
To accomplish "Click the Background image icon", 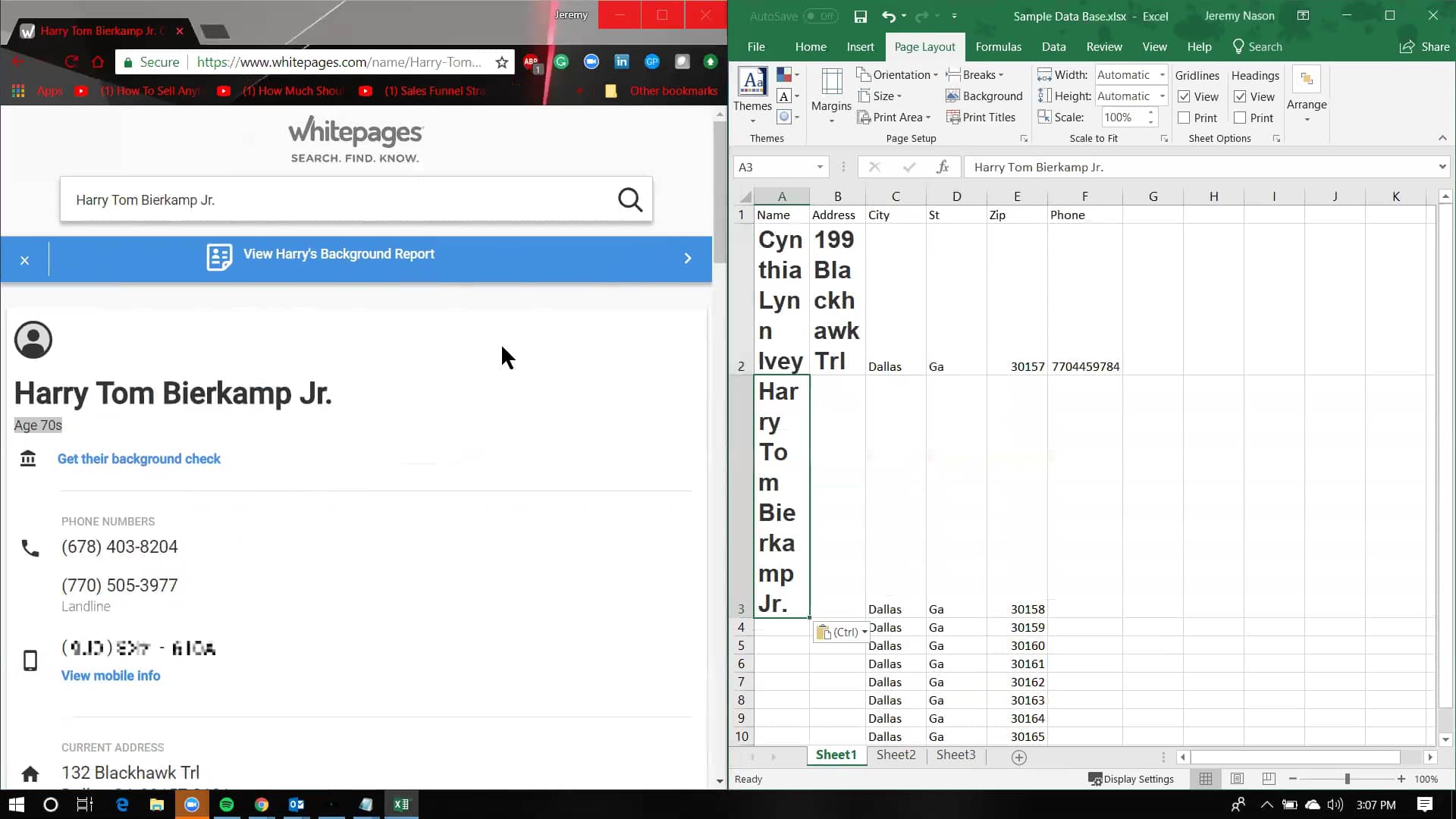I will 952,96.
